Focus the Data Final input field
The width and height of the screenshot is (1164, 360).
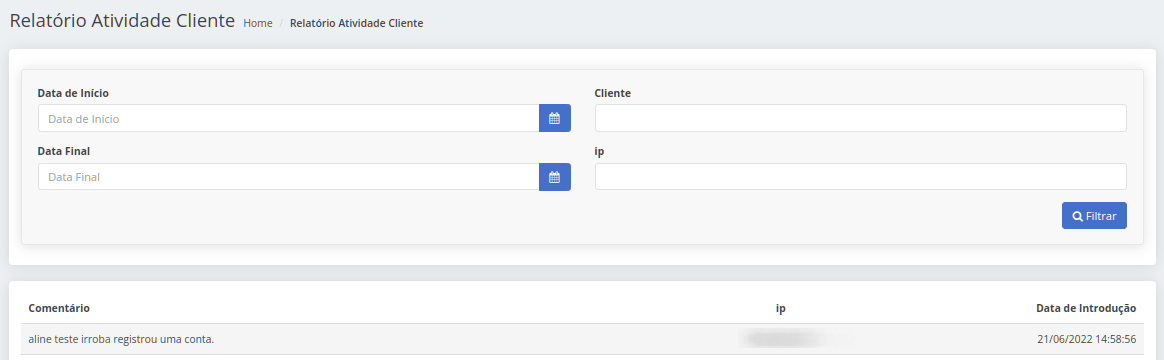(x=289, y=177)
